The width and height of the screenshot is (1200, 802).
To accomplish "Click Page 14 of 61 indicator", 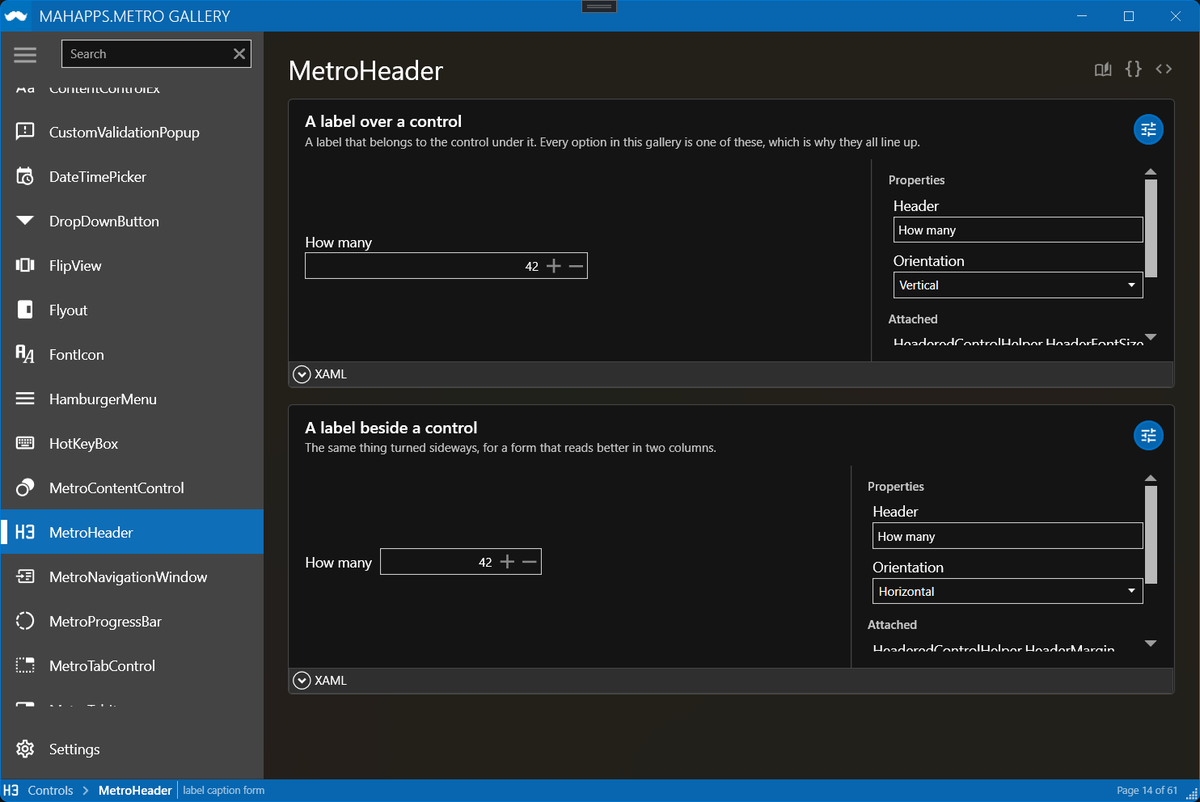I will pyautogui.click(x=1147, y=790).
